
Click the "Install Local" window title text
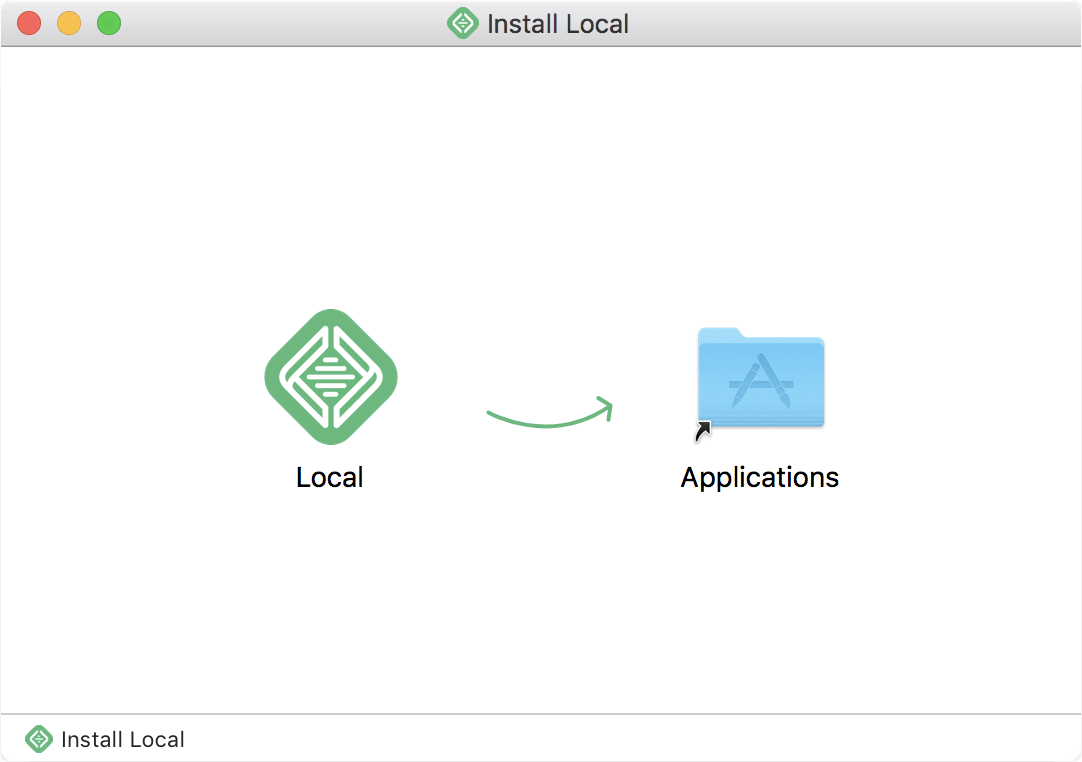tap(558, 24)
